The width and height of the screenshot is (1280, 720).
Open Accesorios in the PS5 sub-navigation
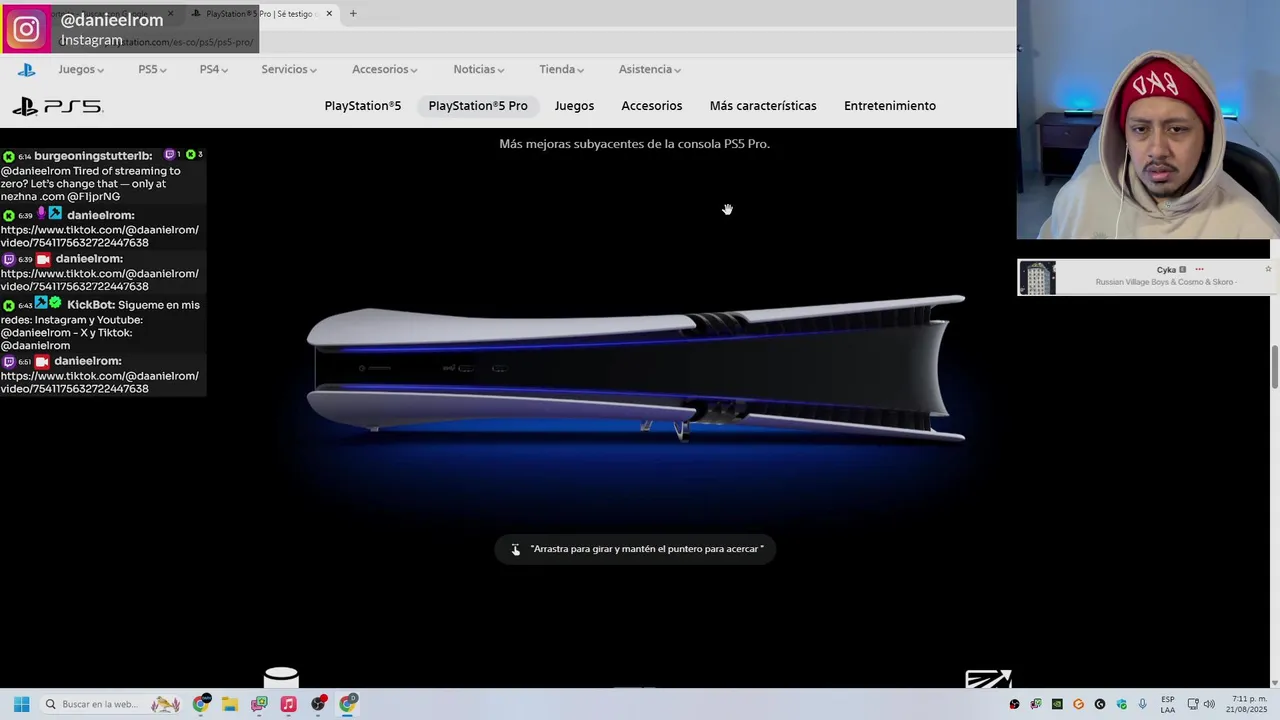point(652,106)
